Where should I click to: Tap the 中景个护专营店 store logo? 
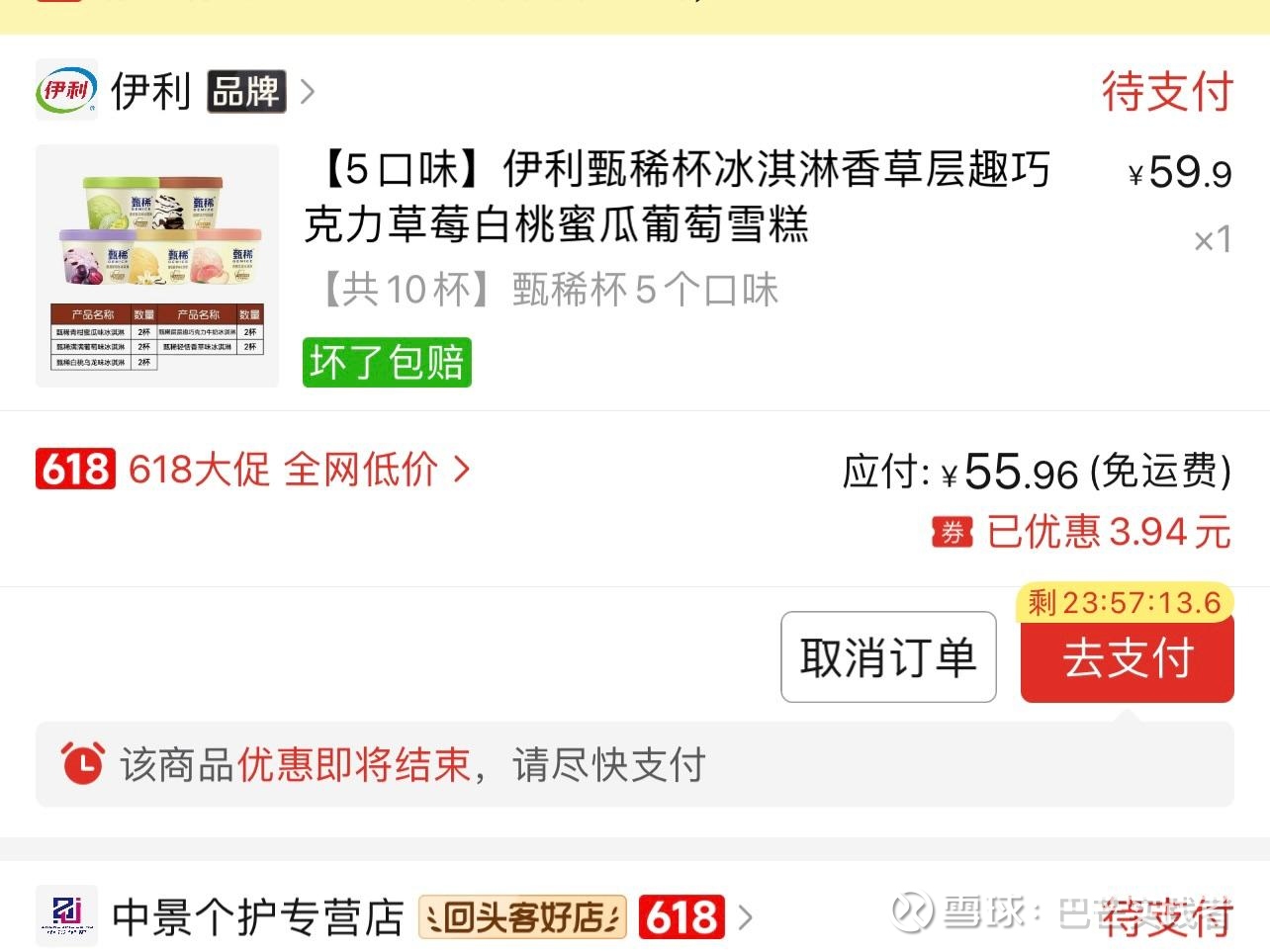point(67,916)
